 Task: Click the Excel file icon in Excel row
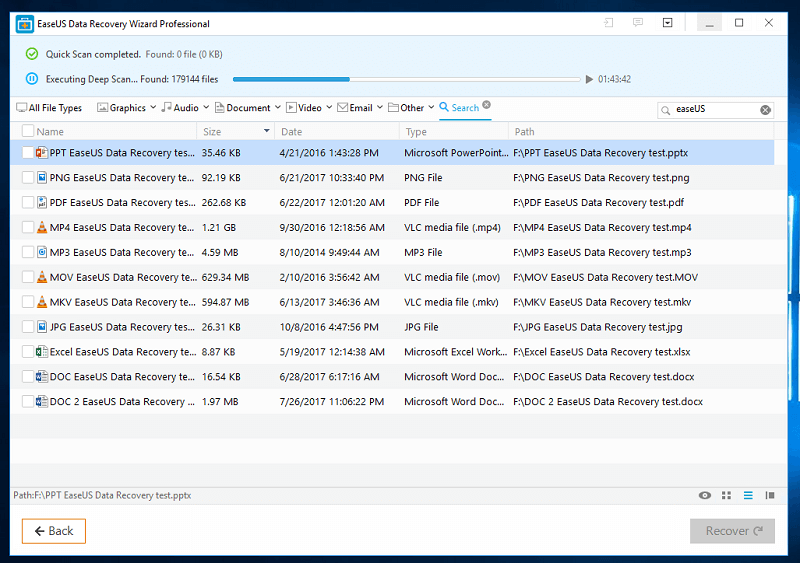[x=42, y=352]
